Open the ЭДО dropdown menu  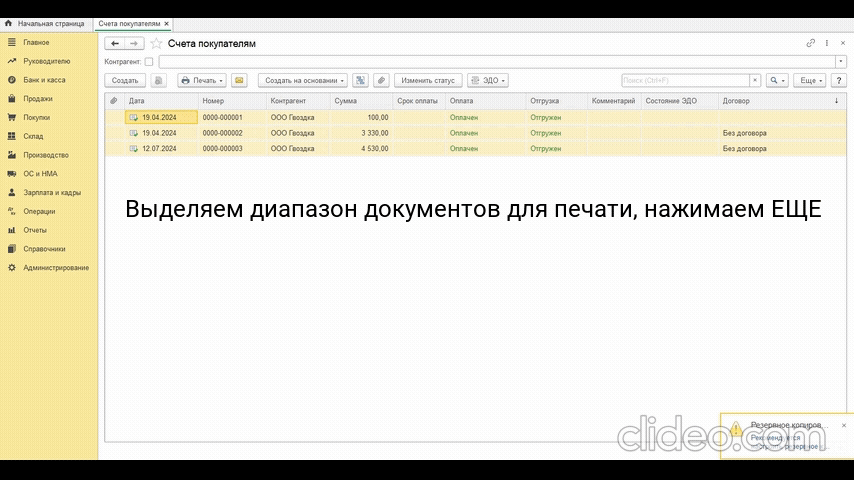coord(488,80)
